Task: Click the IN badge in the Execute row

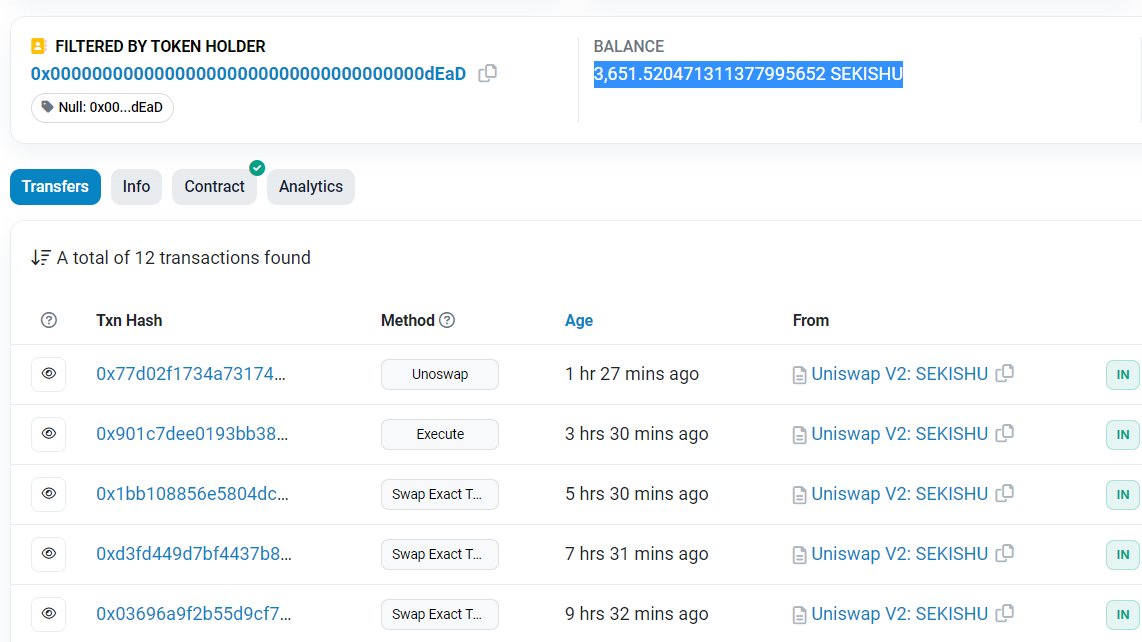Action: click(x=1122, y=434)
